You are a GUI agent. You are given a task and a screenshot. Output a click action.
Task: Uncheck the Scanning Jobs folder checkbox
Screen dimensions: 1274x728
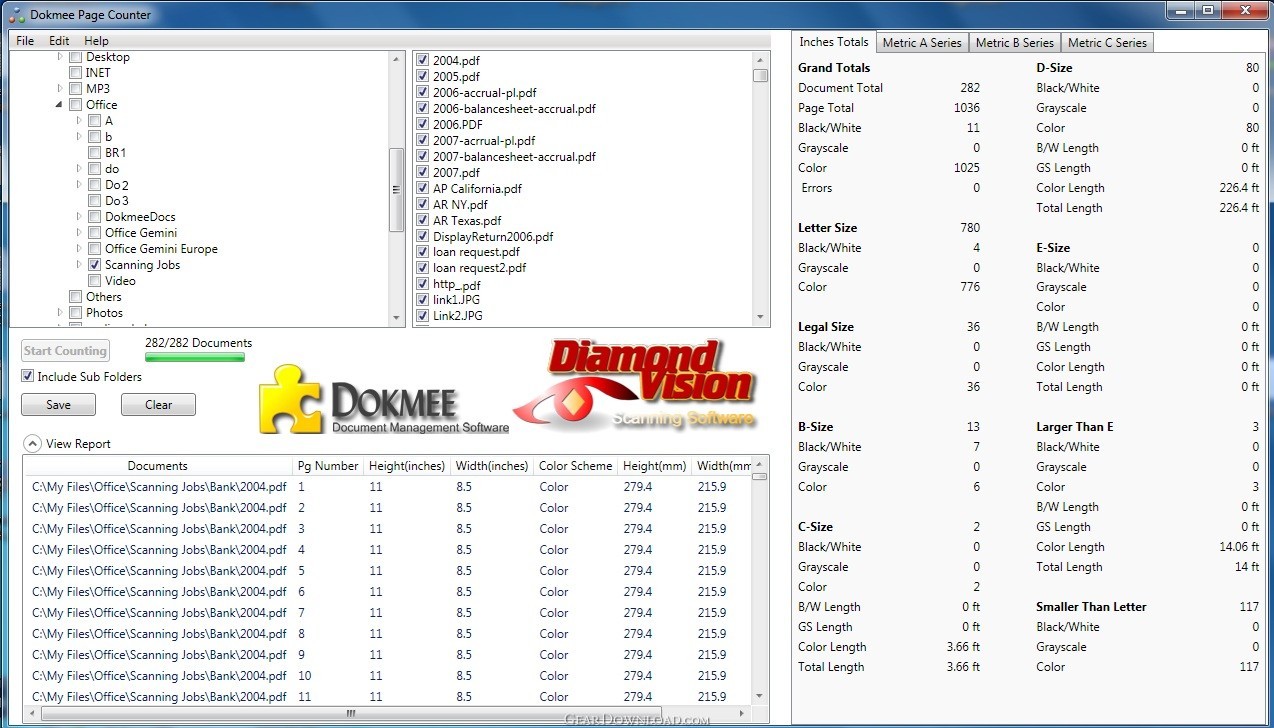(x=94, y=265)
